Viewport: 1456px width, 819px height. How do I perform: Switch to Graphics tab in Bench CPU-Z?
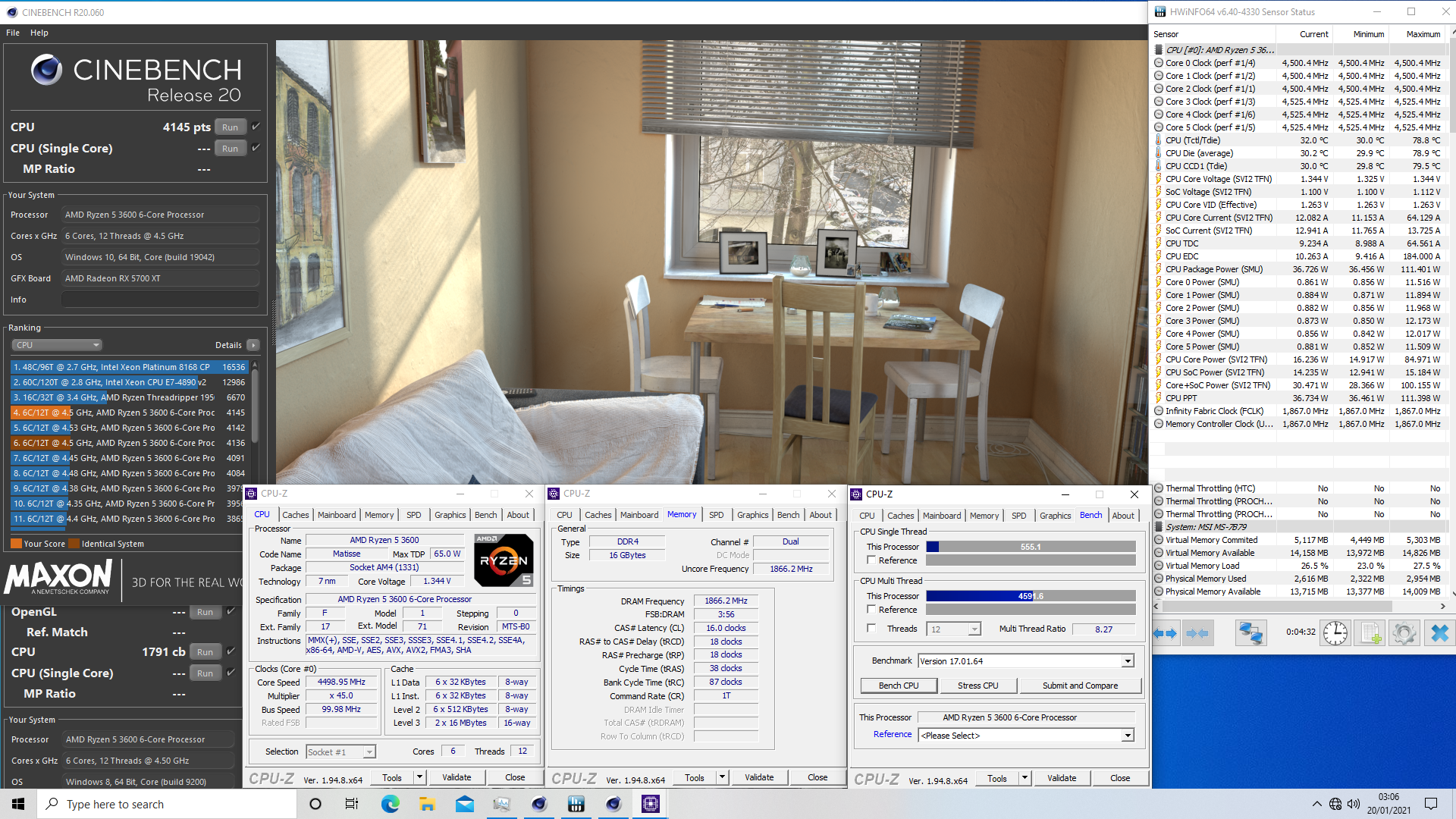point(1056,516)
